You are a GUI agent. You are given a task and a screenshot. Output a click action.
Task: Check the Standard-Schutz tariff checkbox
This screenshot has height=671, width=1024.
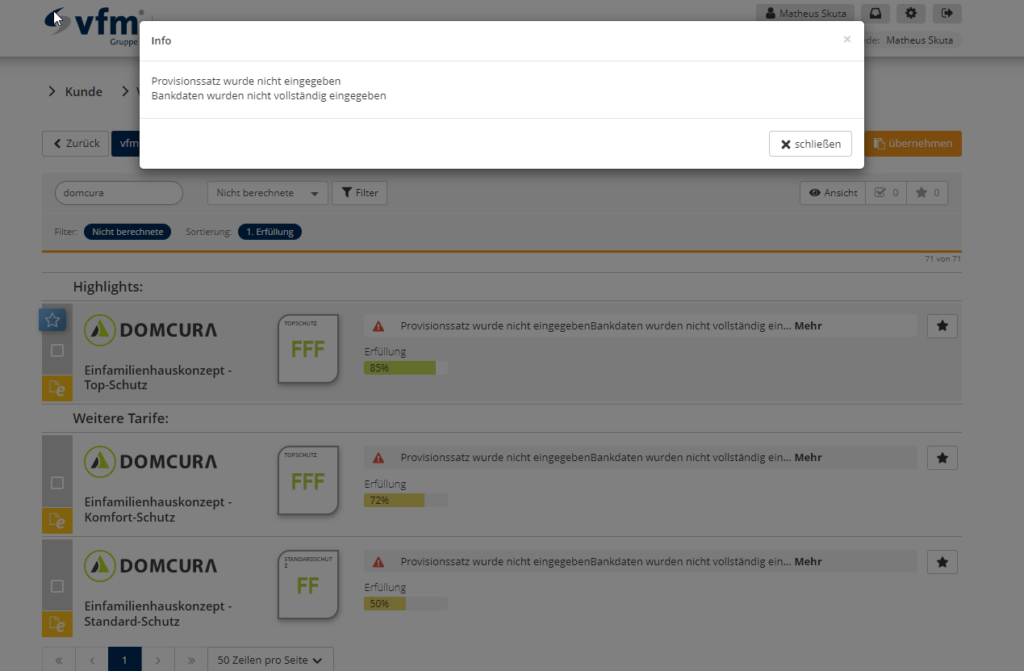(x=57, y=586)
